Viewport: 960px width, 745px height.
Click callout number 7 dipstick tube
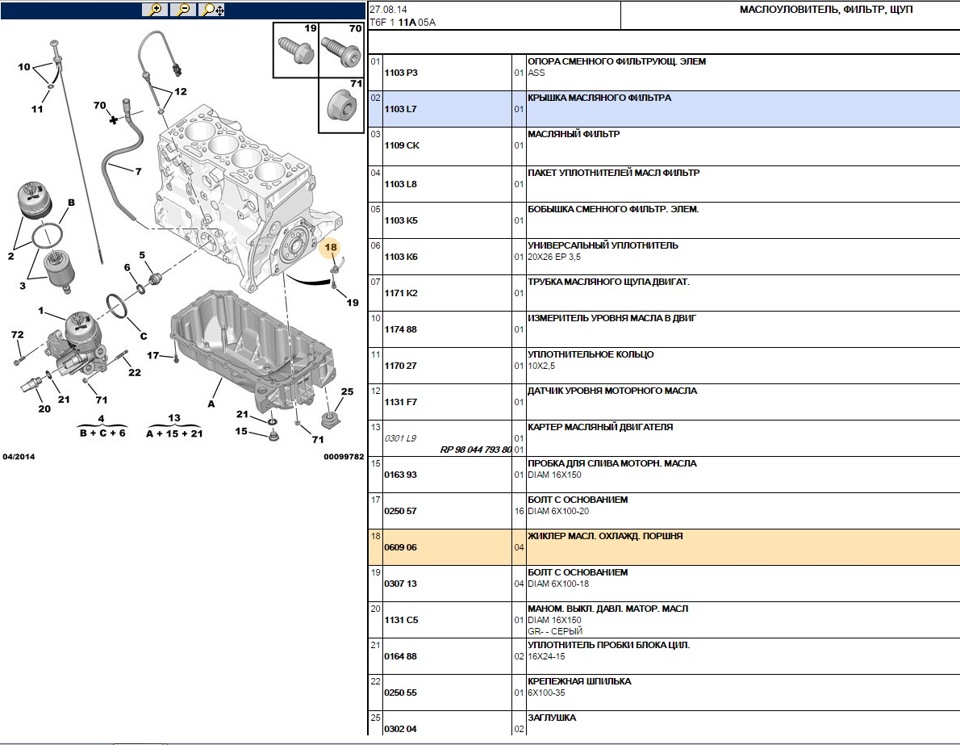tap(138, 171)
